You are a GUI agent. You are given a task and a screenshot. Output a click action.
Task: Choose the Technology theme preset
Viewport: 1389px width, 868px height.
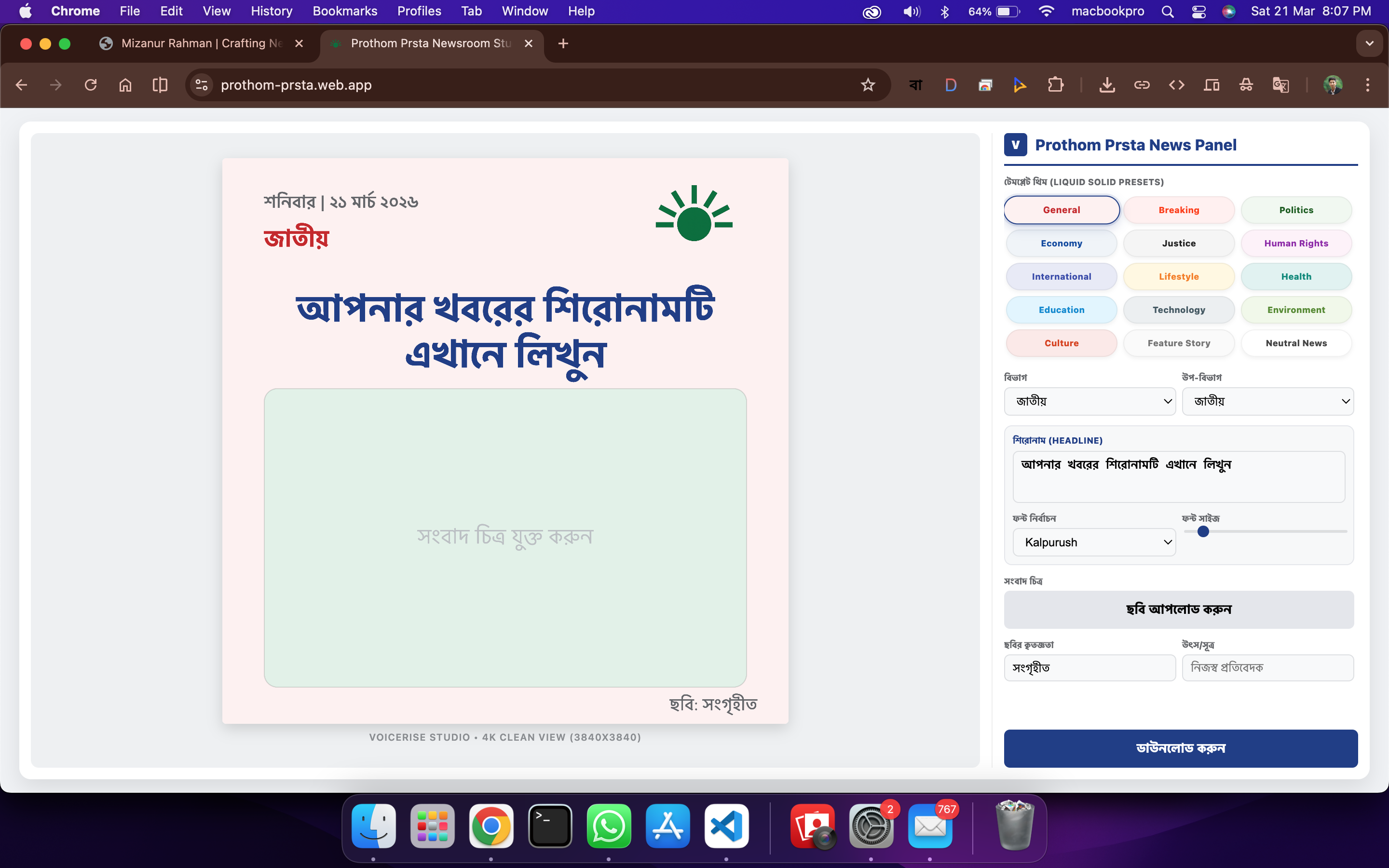[1178, 310]
